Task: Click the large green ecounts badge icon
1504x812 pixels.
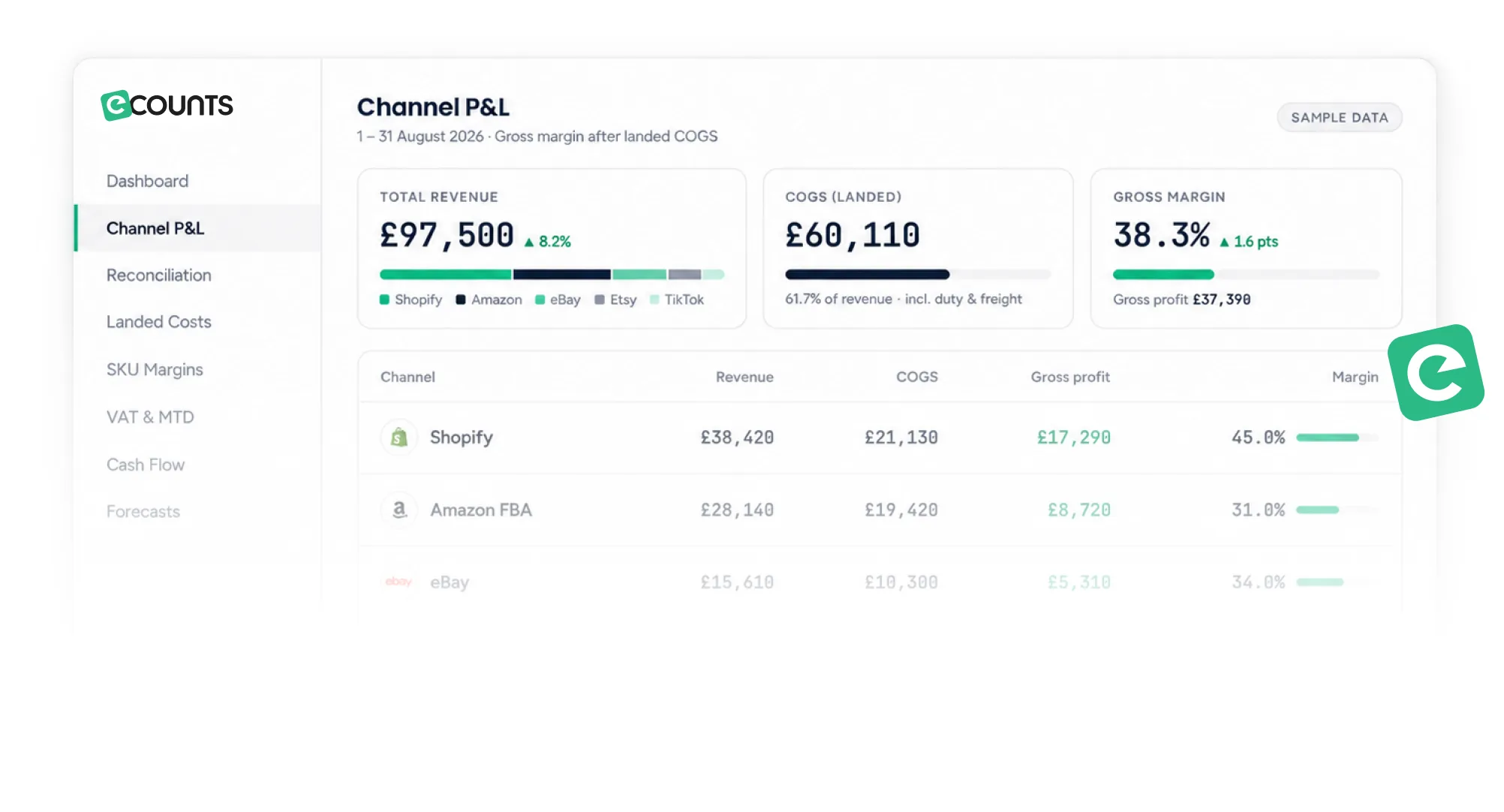Action: 1436,372
